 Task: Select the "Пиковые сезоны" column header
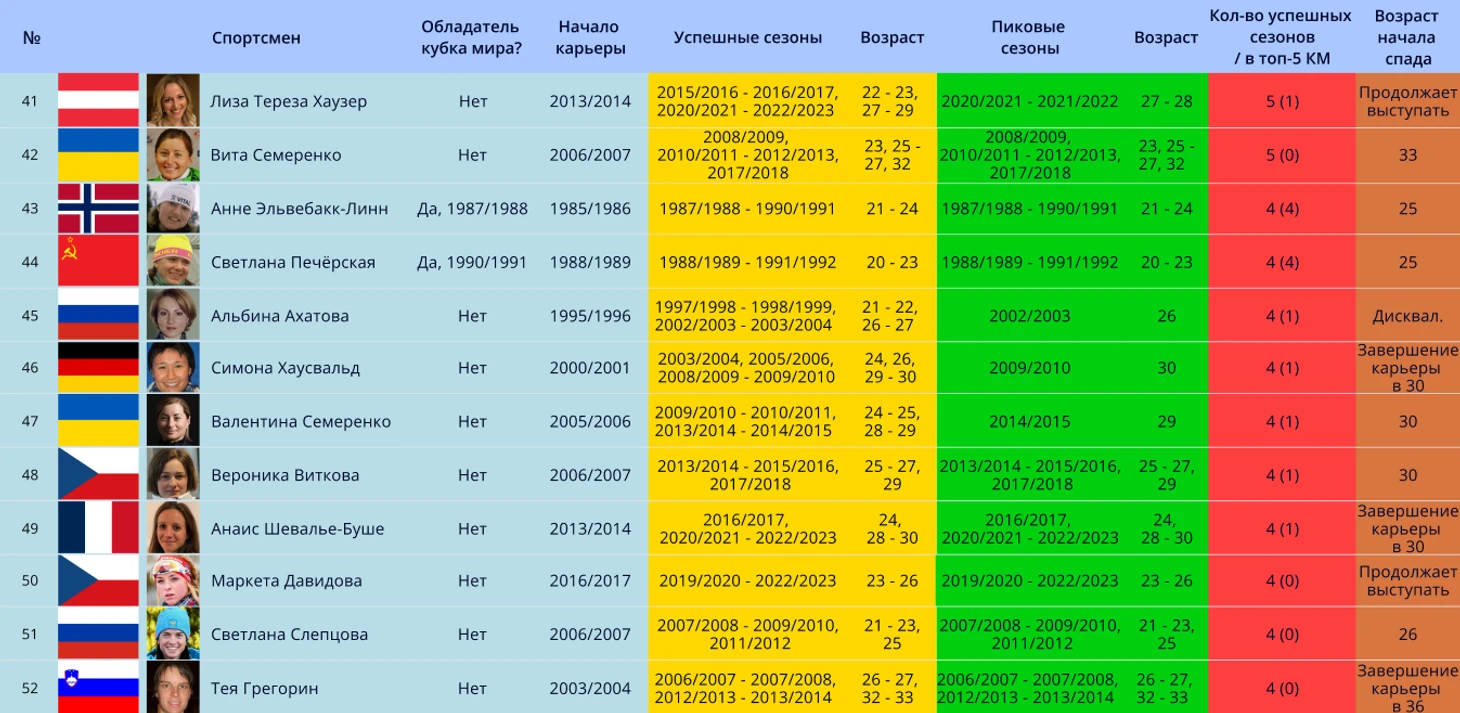(1028, 38)
